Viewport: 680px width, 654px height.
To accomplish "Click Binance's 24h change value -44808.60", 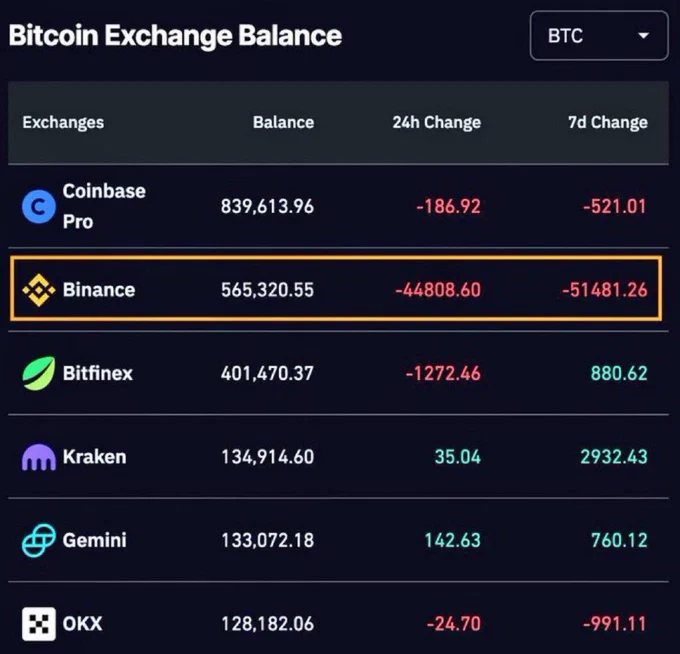I will pos(438,290).
